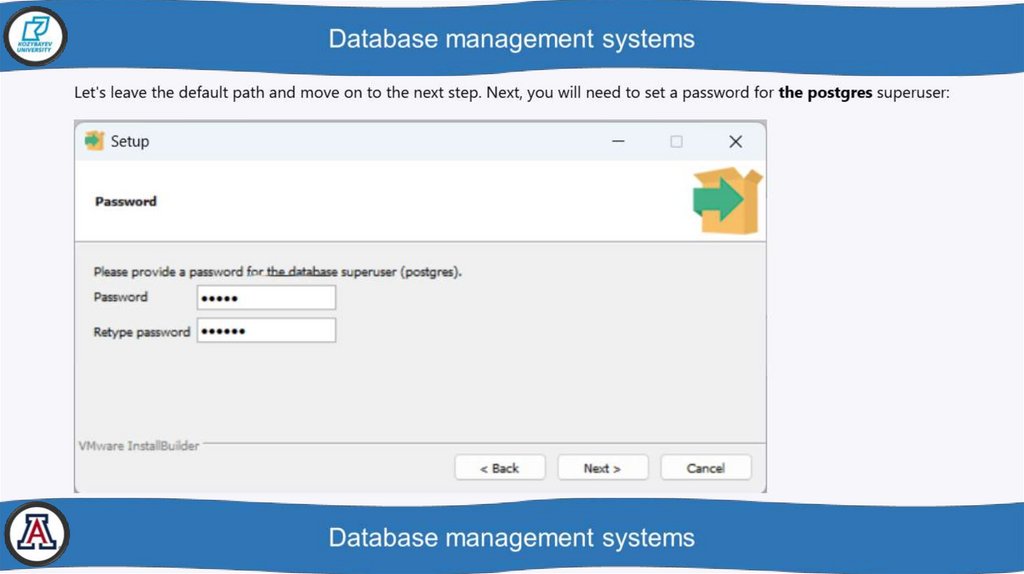Click the Kozybayev University logo

[x=36, y=38]
